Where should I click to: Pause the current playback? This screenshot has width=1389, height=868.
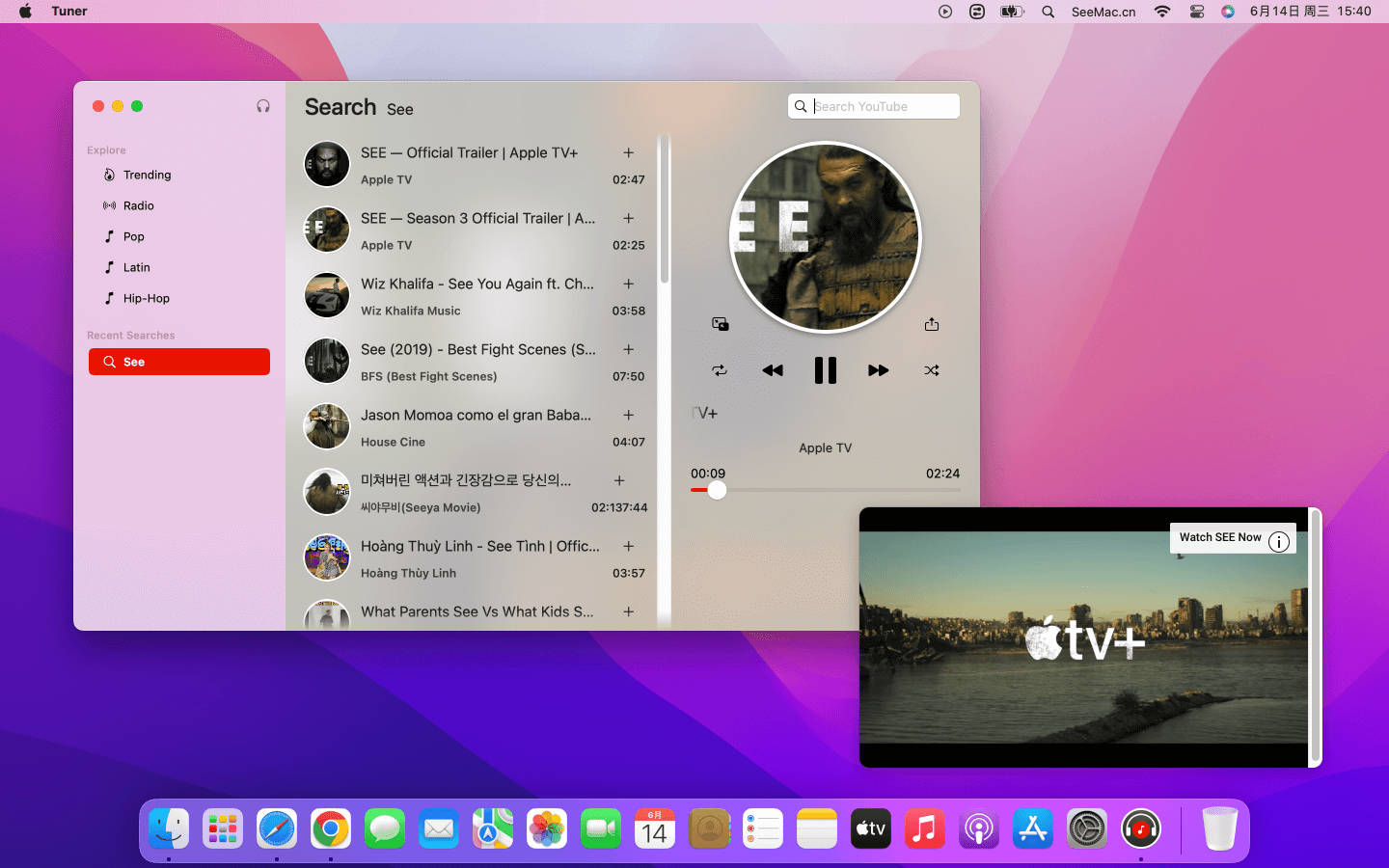(826, 370)
